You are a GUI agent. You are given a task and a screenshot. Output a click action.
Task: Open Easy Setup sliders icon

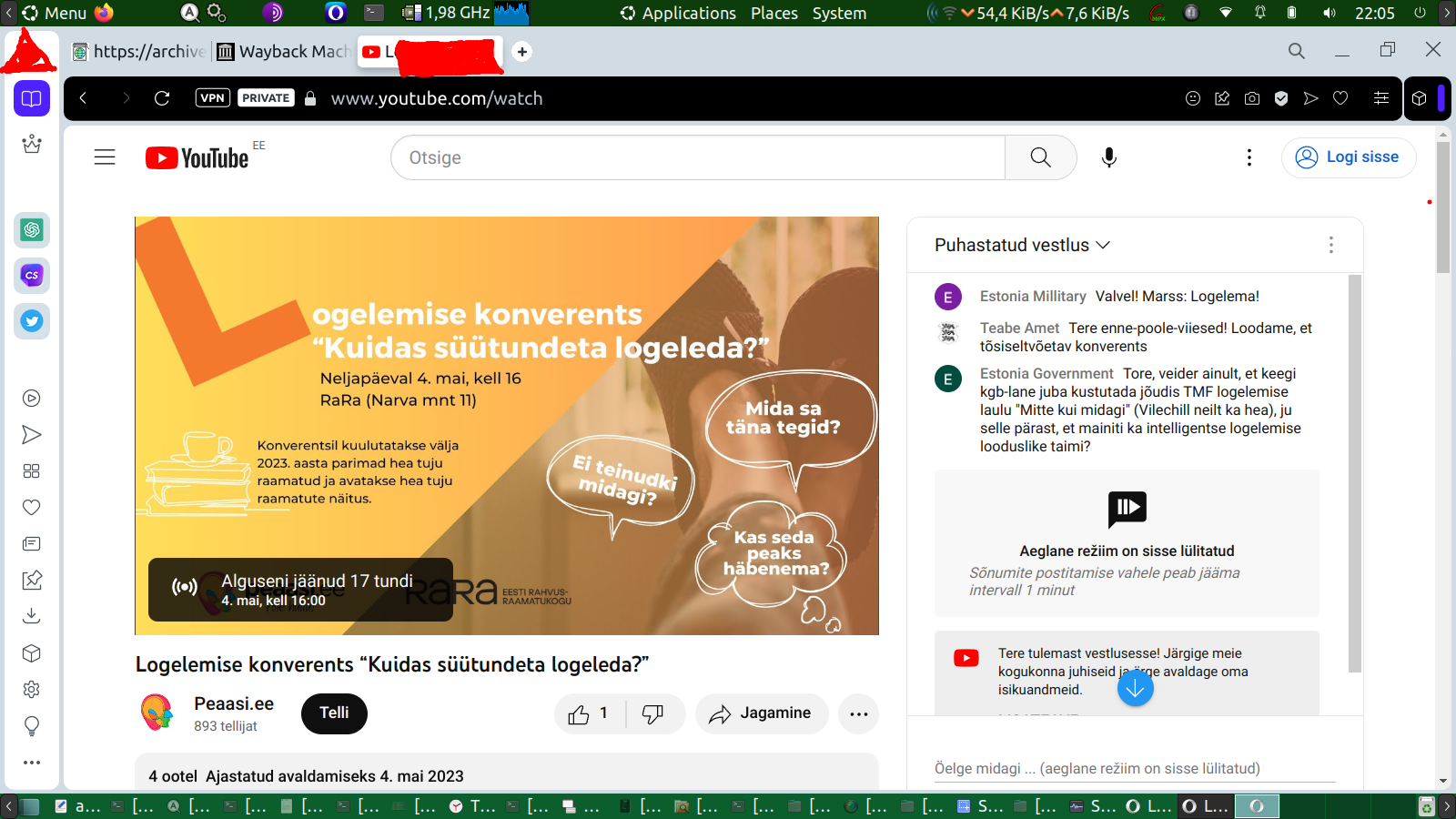click(x=1381, y=98)
